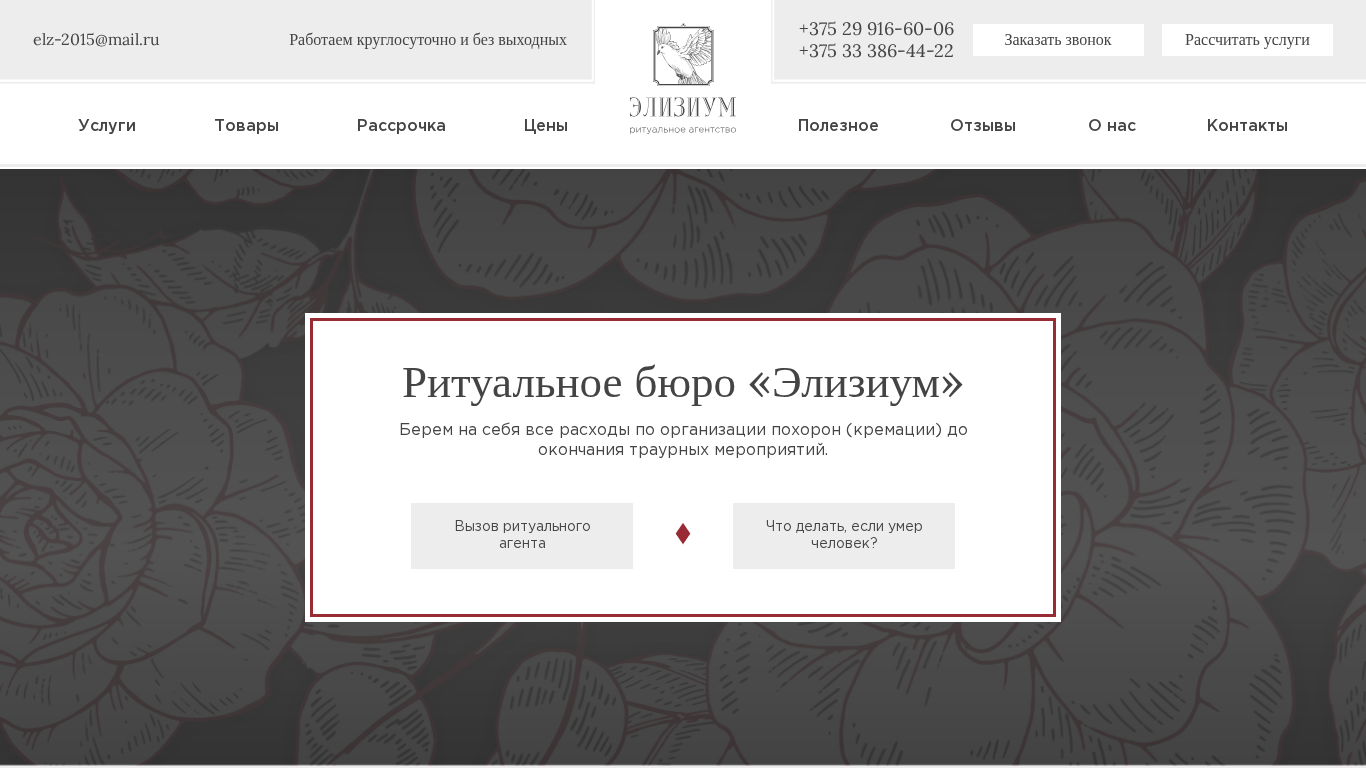
Task: Open the Услуги menu item
Action: point(107,126)
